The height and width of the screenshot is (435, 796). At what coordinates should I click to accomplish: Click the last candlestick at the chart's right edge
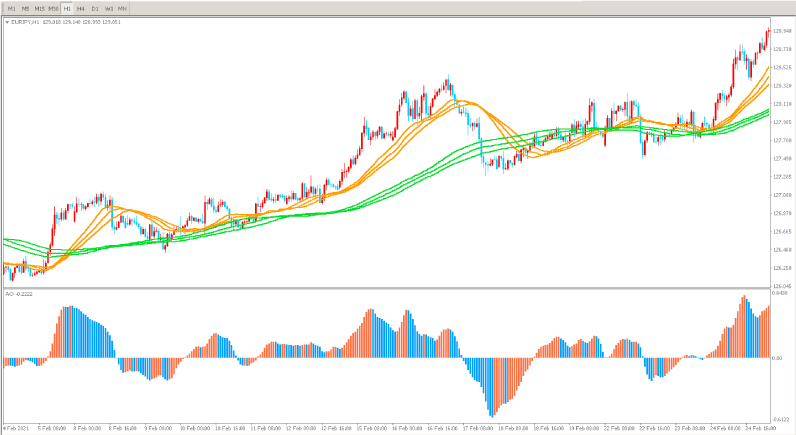pos(767,37)
